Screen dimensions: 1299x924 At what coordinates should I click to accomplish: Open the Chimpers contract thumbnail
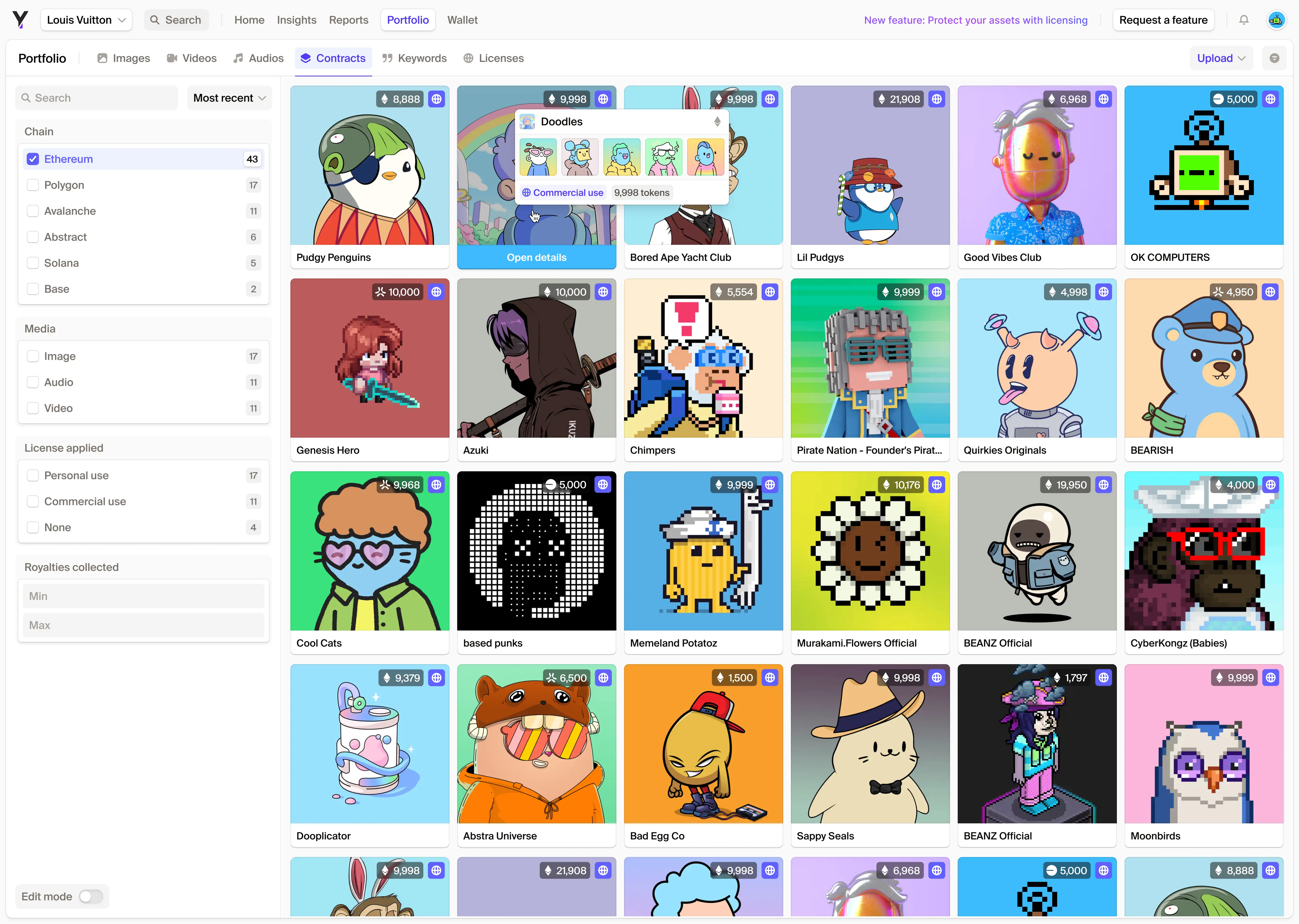pos(703,358)
